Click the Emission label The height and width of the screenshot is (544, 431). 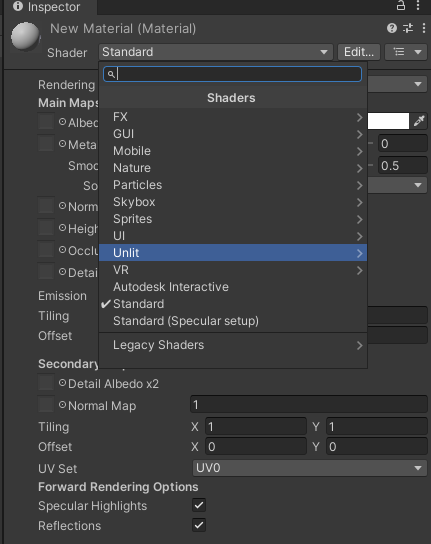(62, 296)
